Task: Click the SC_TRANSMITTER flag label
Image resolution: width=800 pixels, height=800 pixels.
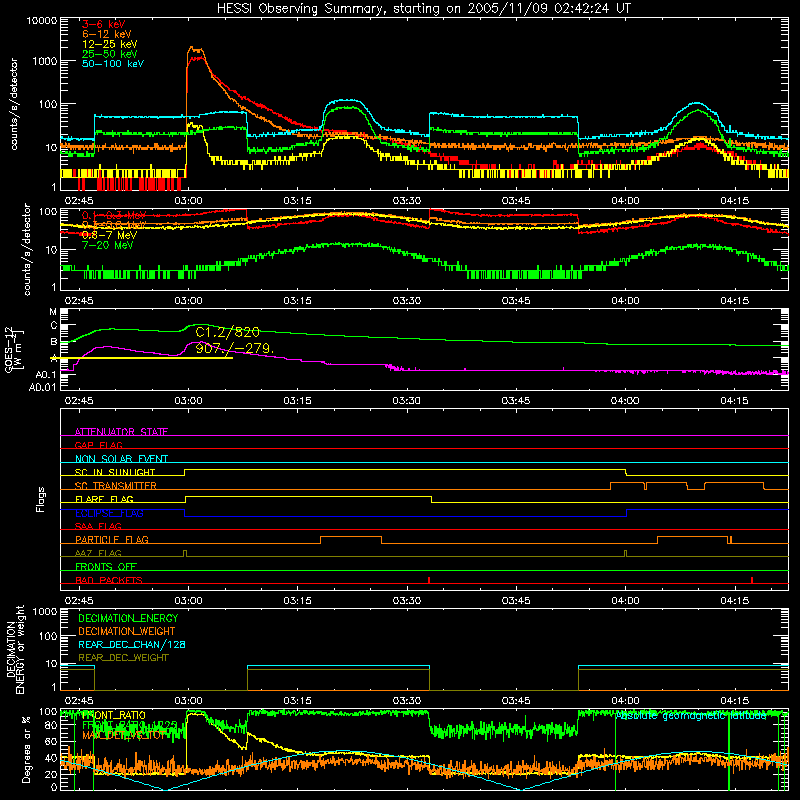Action: (116, 485)
